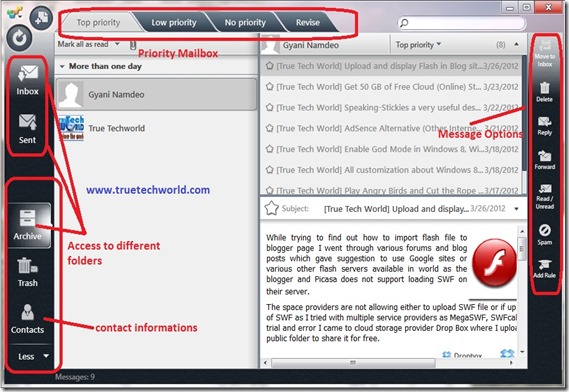Star the Upload and display Flash message

269,66
